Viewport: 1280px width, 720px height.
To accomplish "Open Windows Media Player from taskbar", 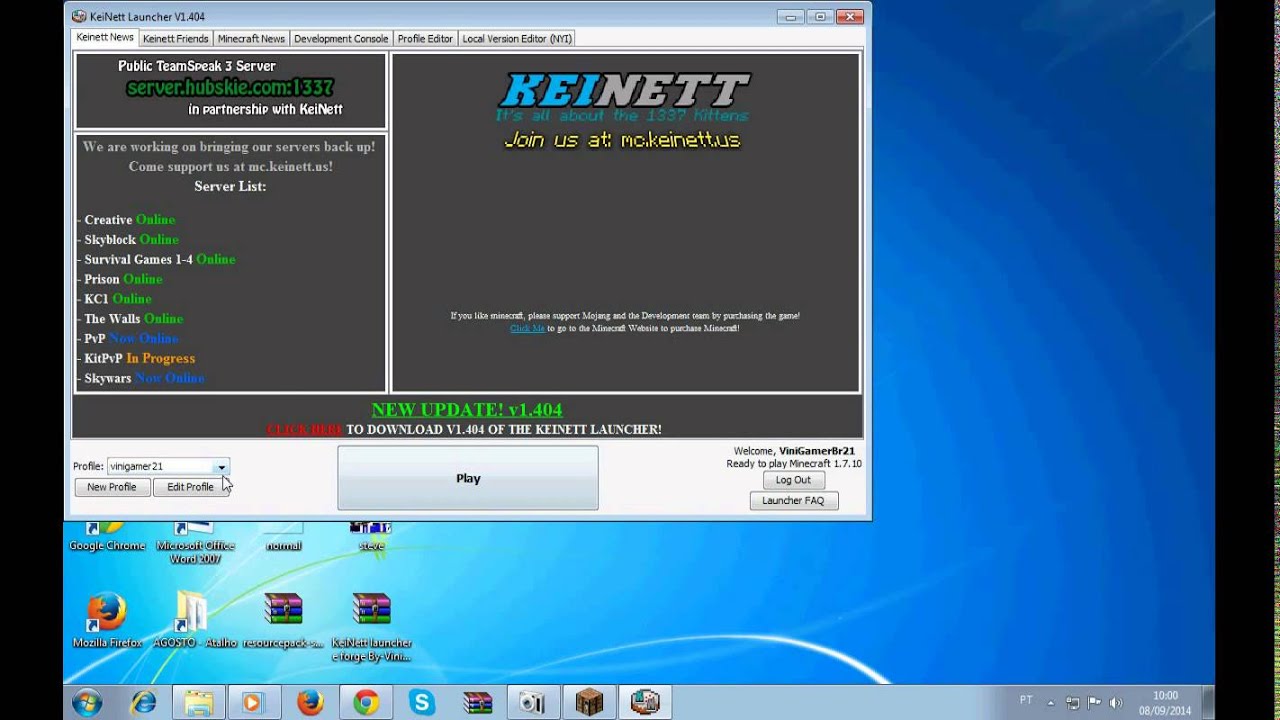I will 254,703.
